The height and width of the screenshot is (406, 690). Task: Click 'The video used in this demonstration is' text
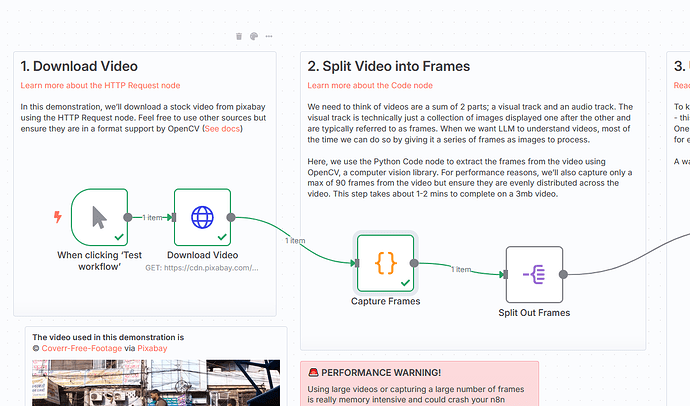click(x=108, y=337)
